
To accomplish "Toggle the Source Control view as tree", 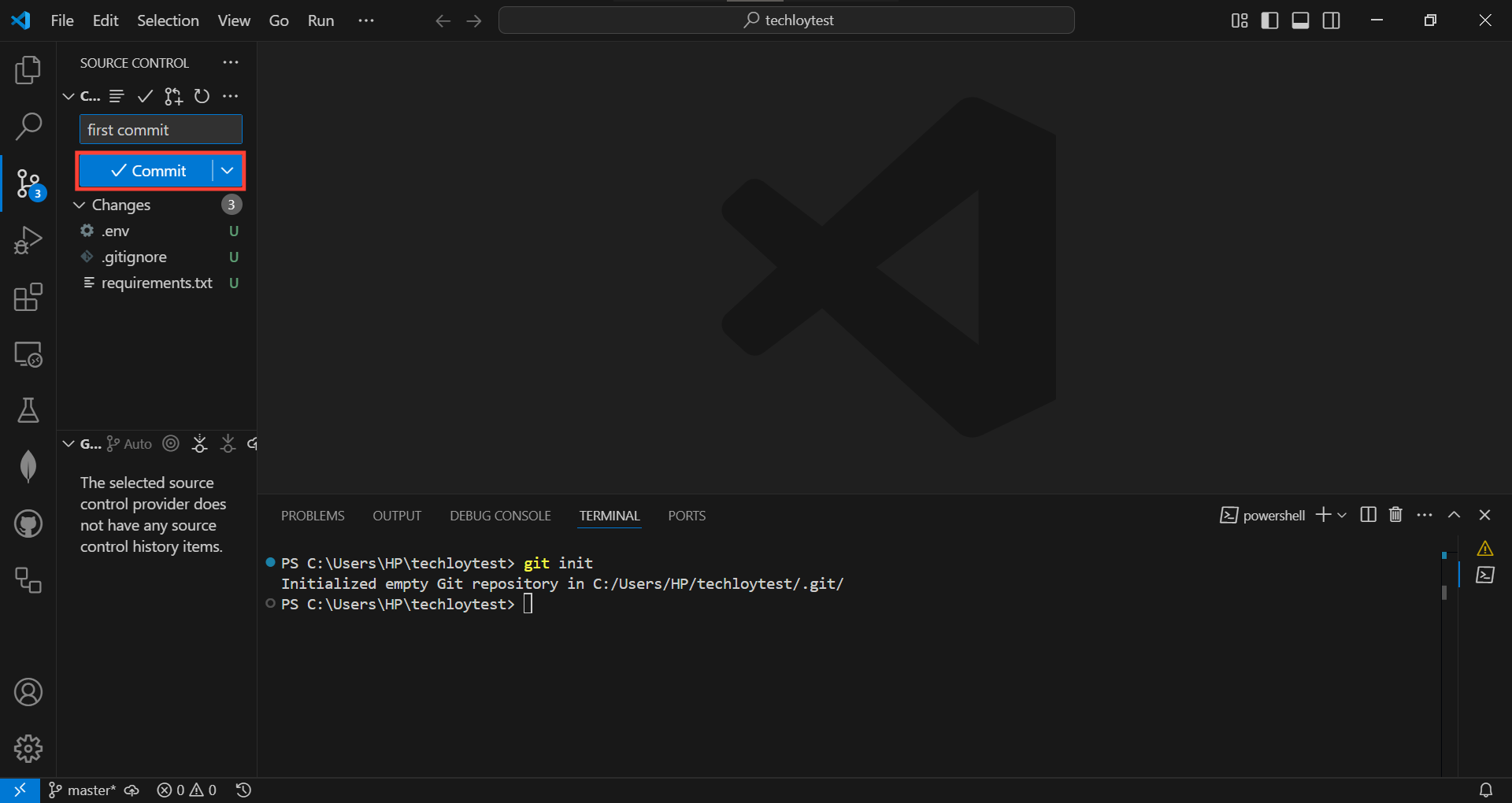I will [x=116, y=96].
